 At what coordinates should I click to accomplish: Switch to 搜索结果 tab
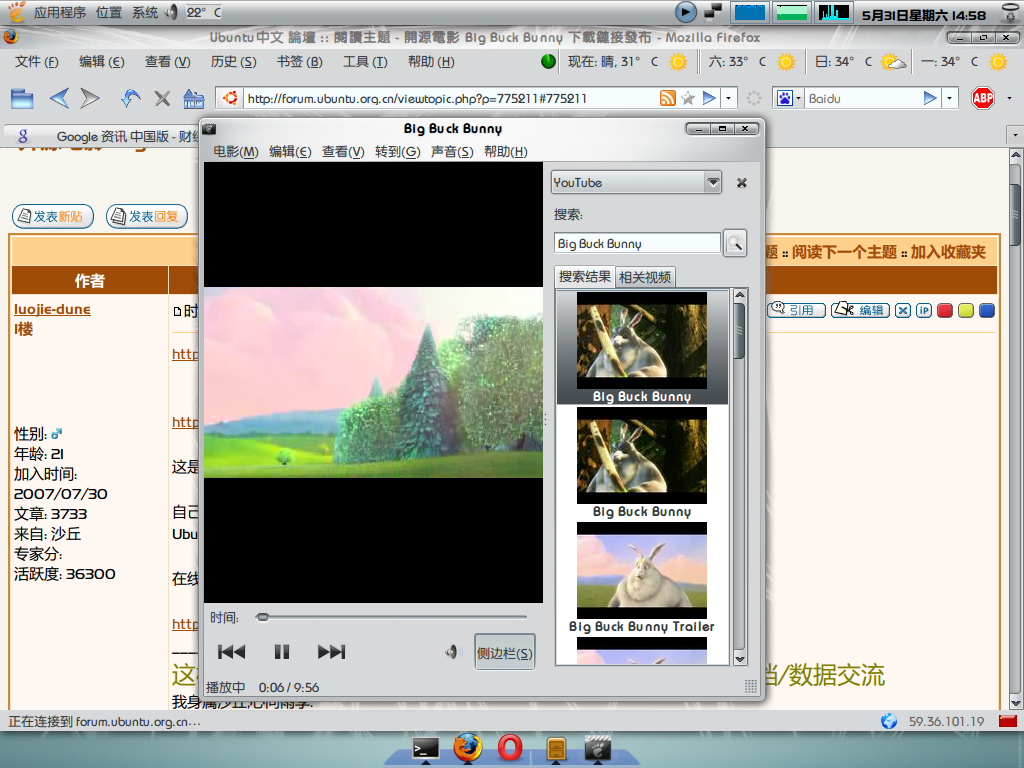(584, 277)
